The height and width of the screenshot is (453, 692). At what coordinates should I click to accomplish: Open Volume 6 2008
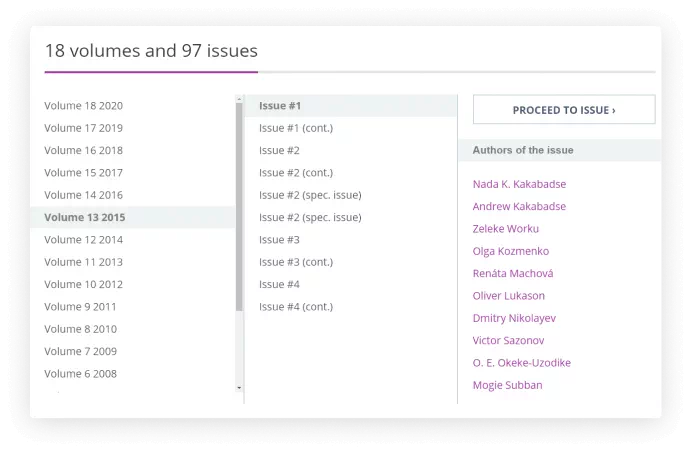81,374
